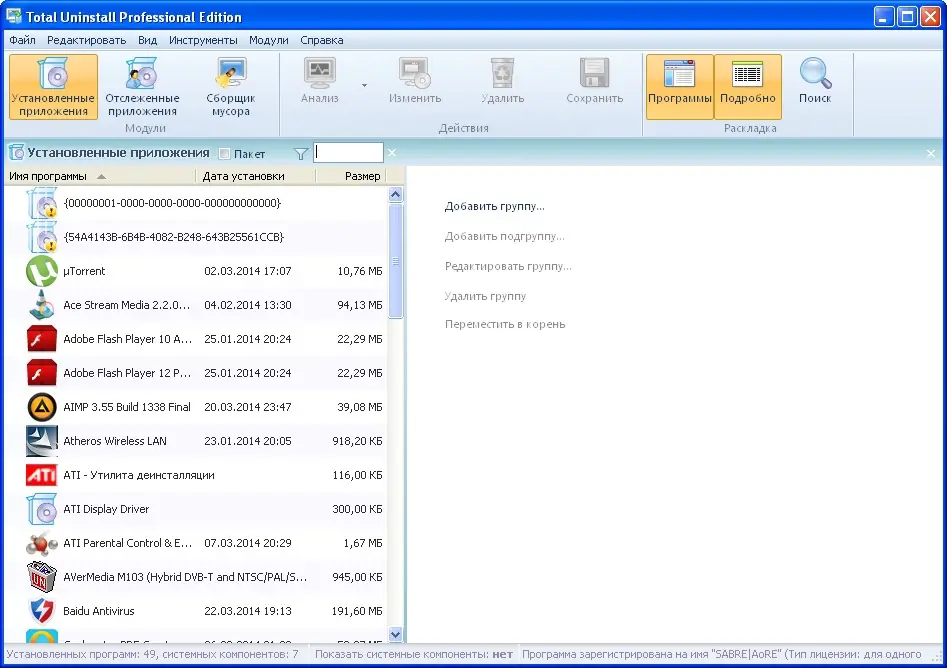Screen dimensions: 947x668
Task: Click the size value 945,00 КБ
Action: coord(358,577)
